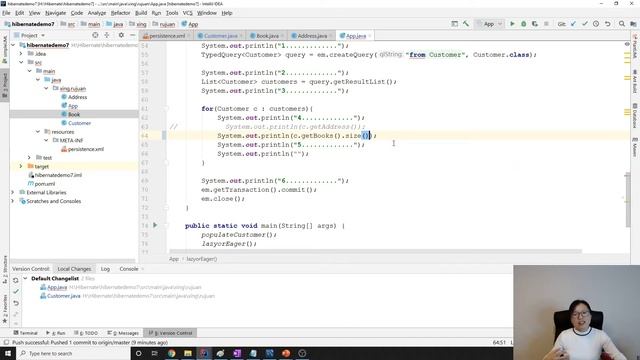Collapse the main folder in project tree
This screenshot has width=640, height=360.
coord(29,71)
